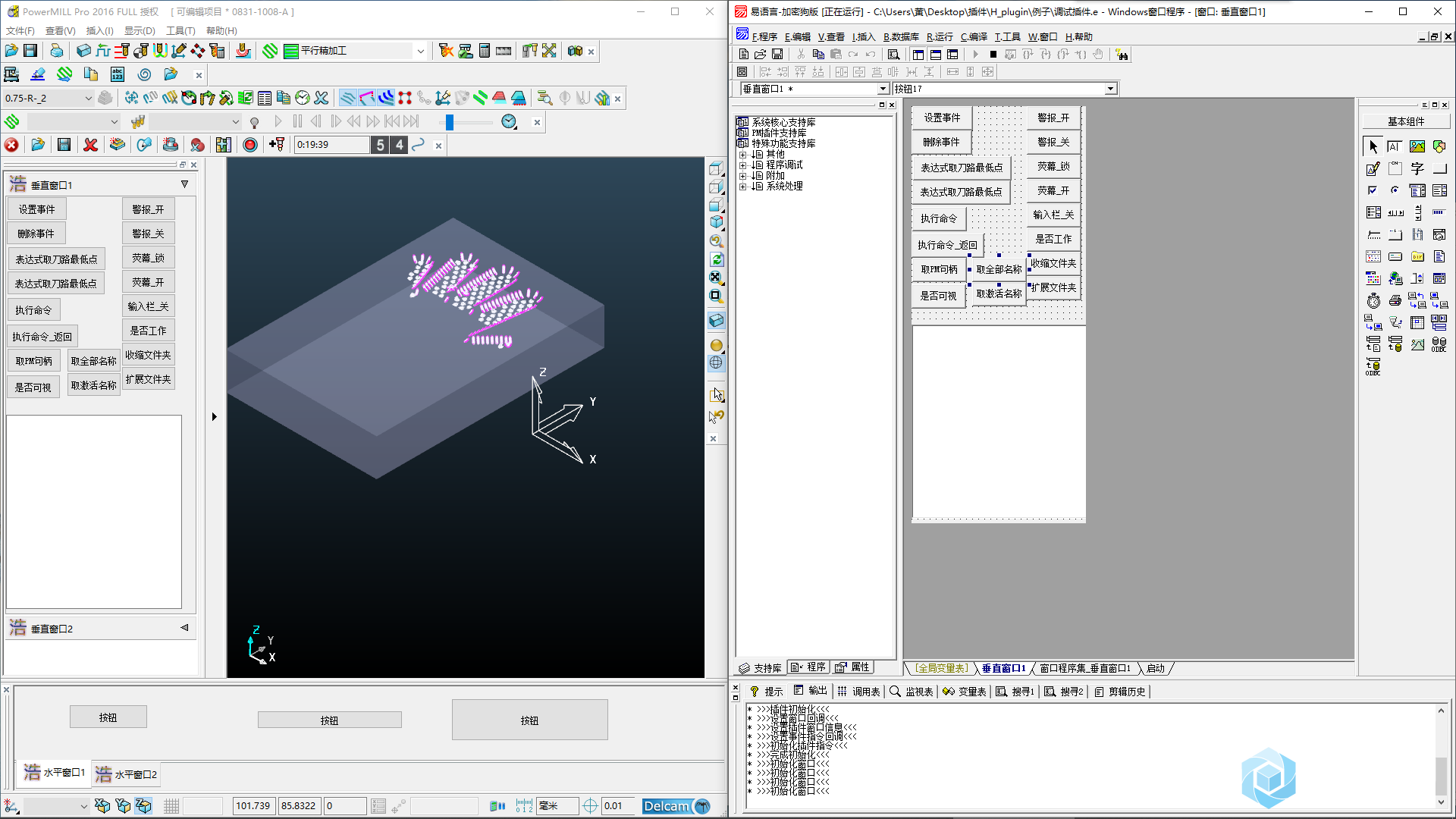Toggle the toolpath draw icon in viewing toolbar
This screenshot has width=1456, height=819.
(347, 98)
